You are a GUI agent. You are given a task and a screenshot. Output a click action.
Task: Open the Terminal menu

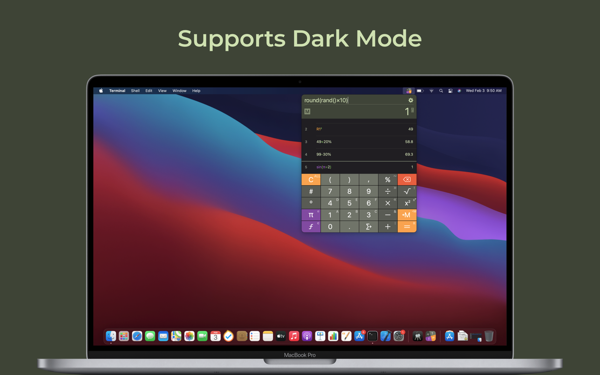tap(117, 91)
